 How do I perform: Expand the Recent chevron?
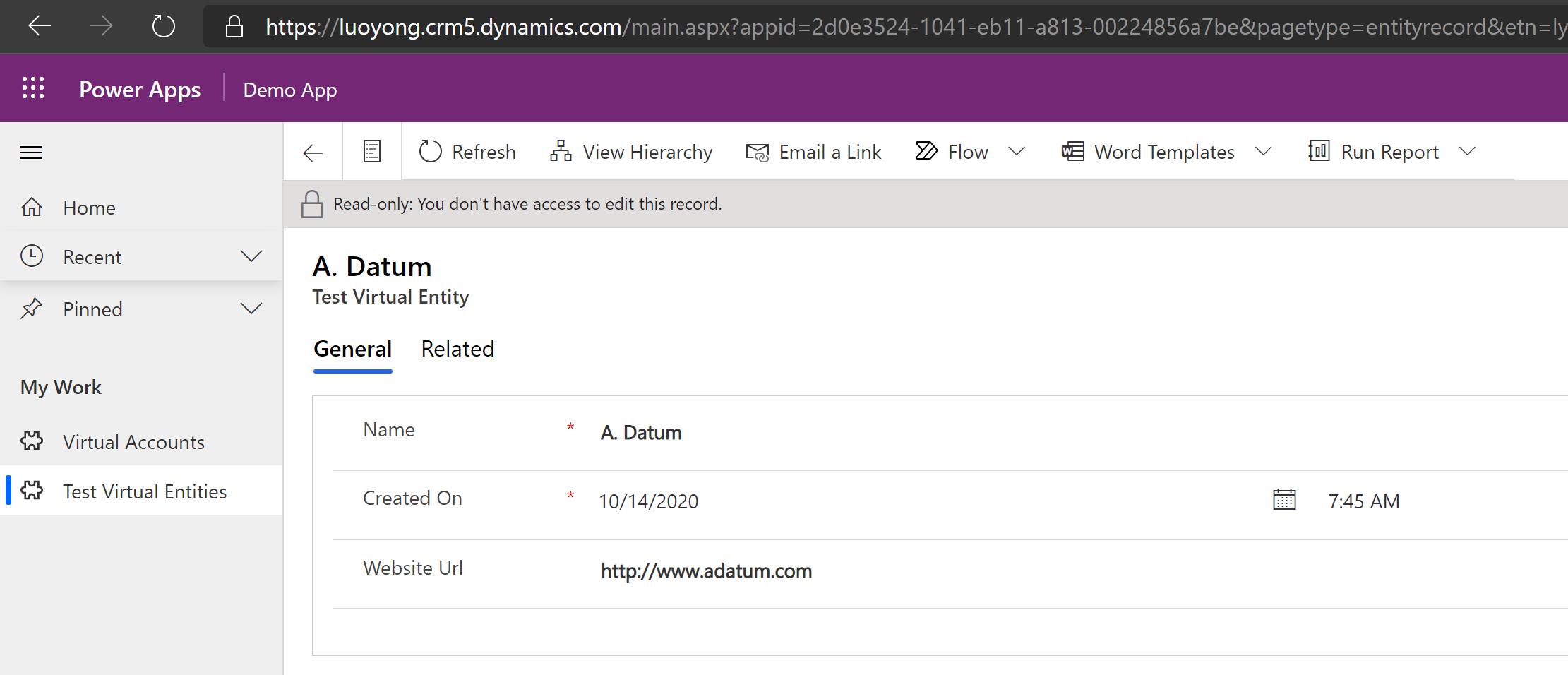(x=251, y=256)
